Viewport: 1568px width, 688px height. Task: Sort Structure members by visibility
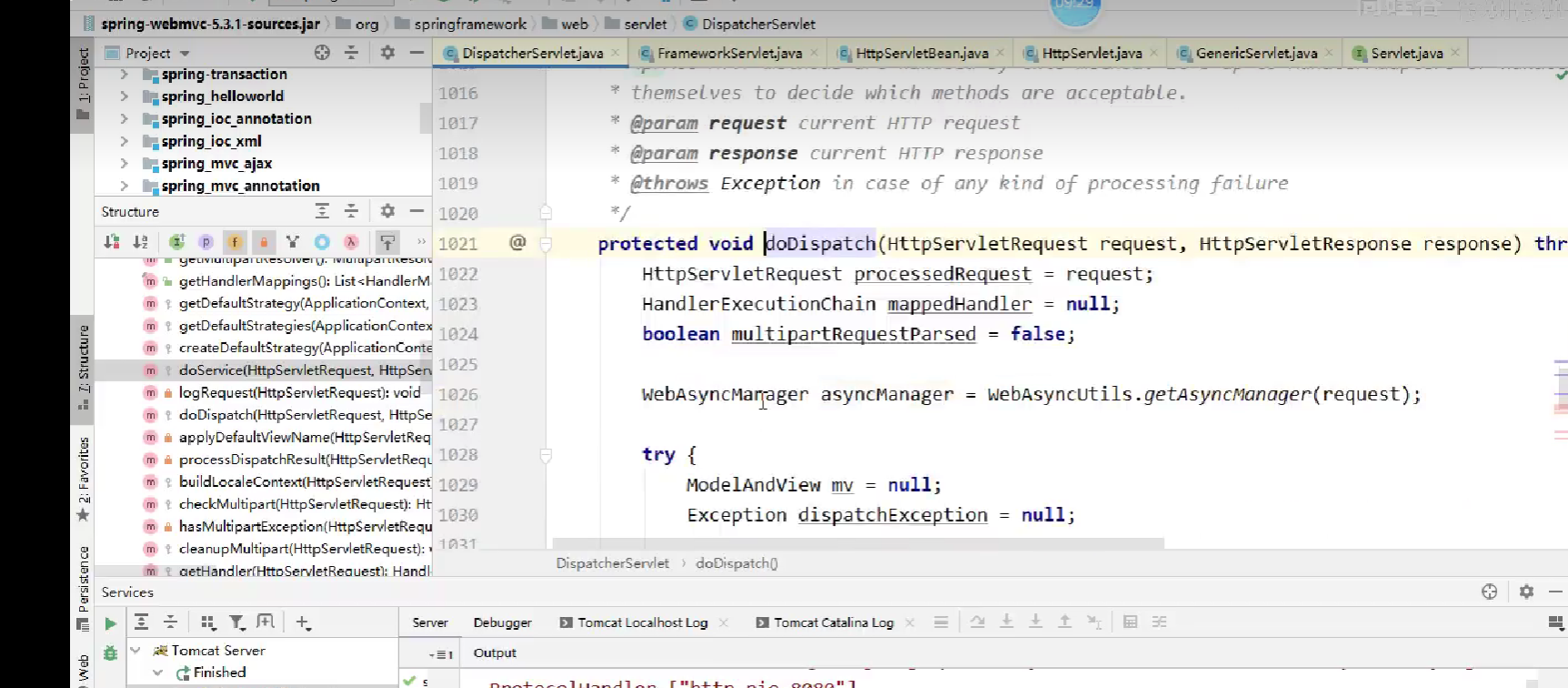click(112, 242)
